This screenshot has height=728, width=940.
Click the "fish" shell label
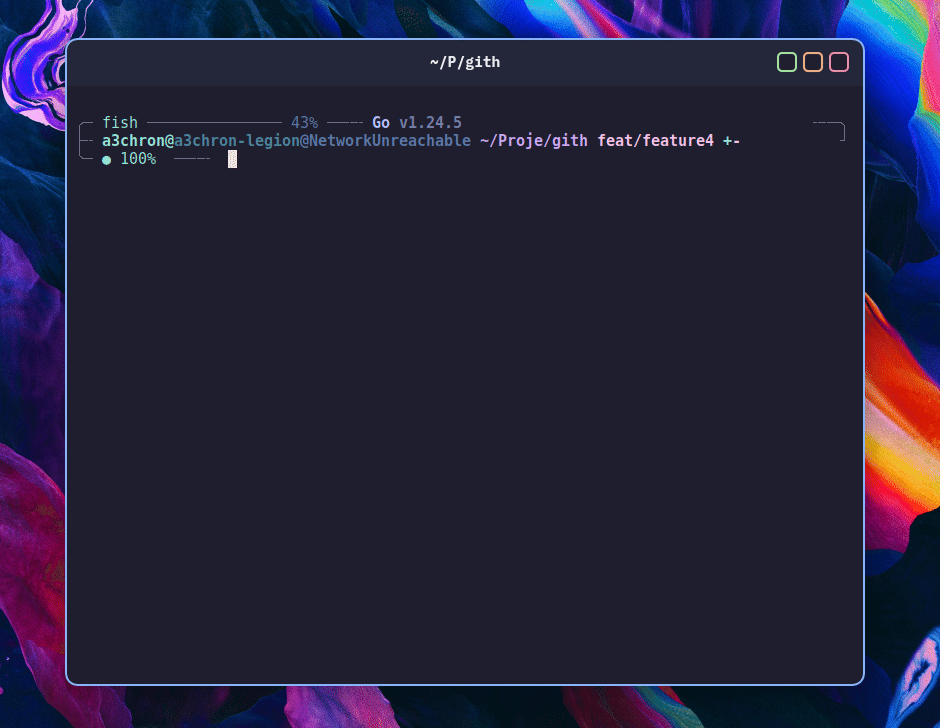pyautogui.click(x=120, y=123)
